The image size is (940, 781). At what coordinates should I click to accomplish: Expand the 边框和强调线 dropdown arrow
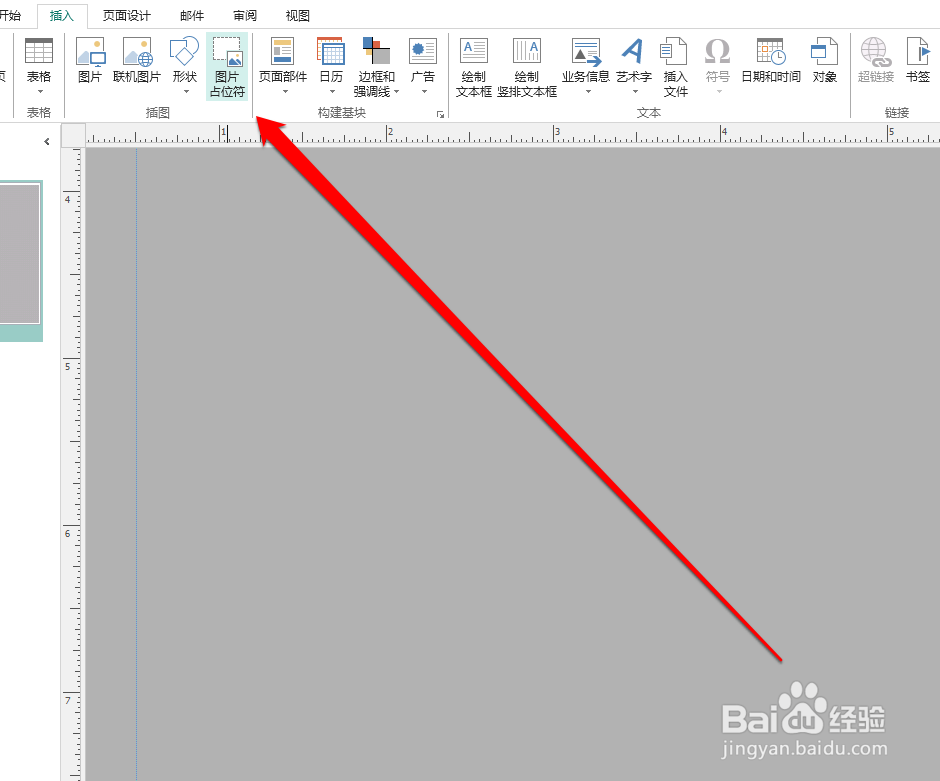pos(396,92)
